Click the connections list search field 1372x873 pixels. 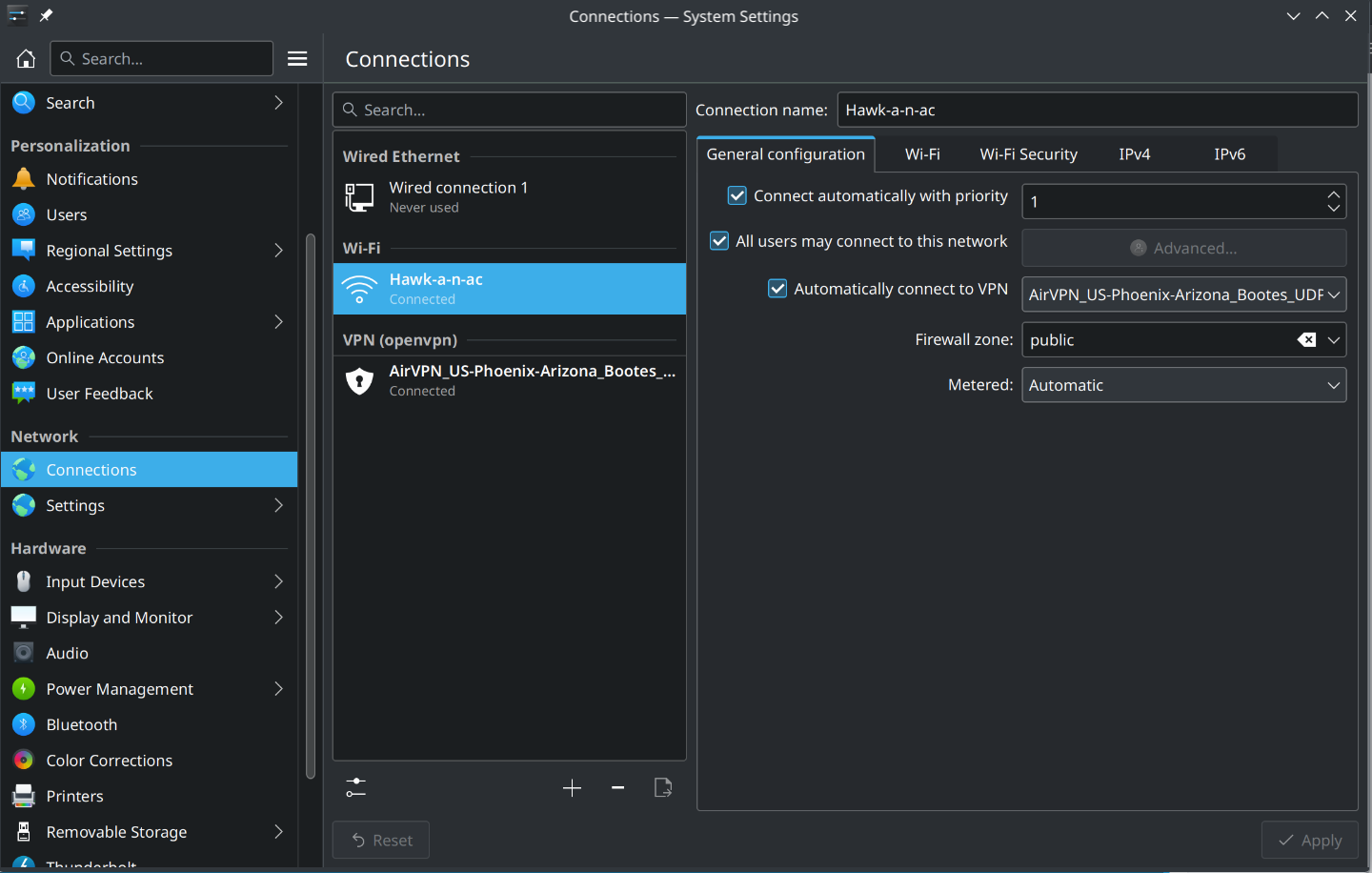(x=510, y=110)
